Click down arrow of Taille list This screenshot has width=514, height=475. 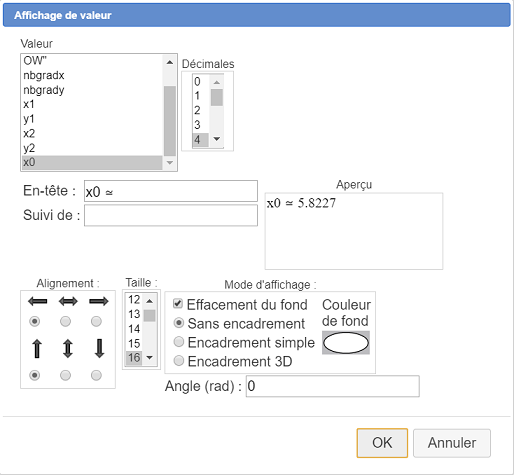click(150, 358)
